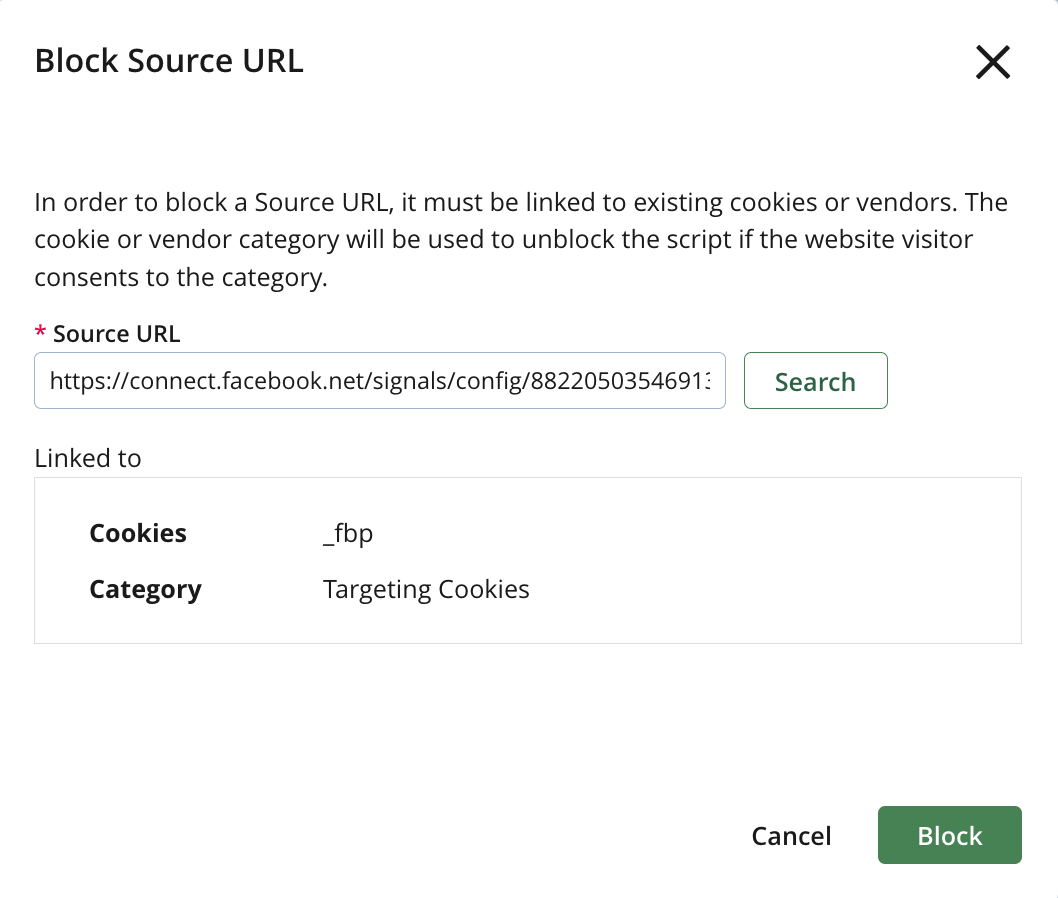Click the _fbp cookie value
Image resolution: width=1058 pixels, height=898 pixels.
click(347, 533)
